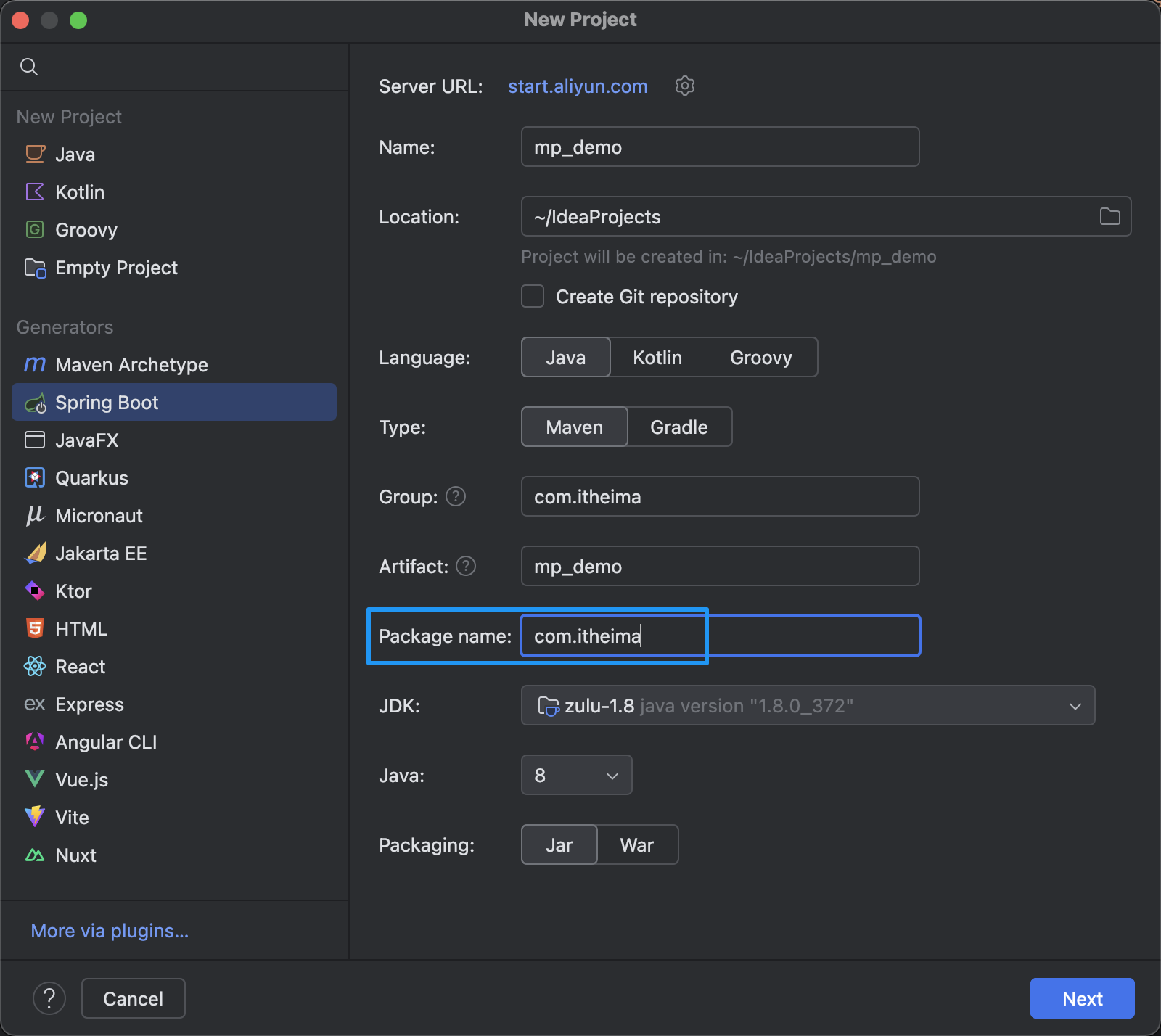Choose Gradle build type

(679, 427)
